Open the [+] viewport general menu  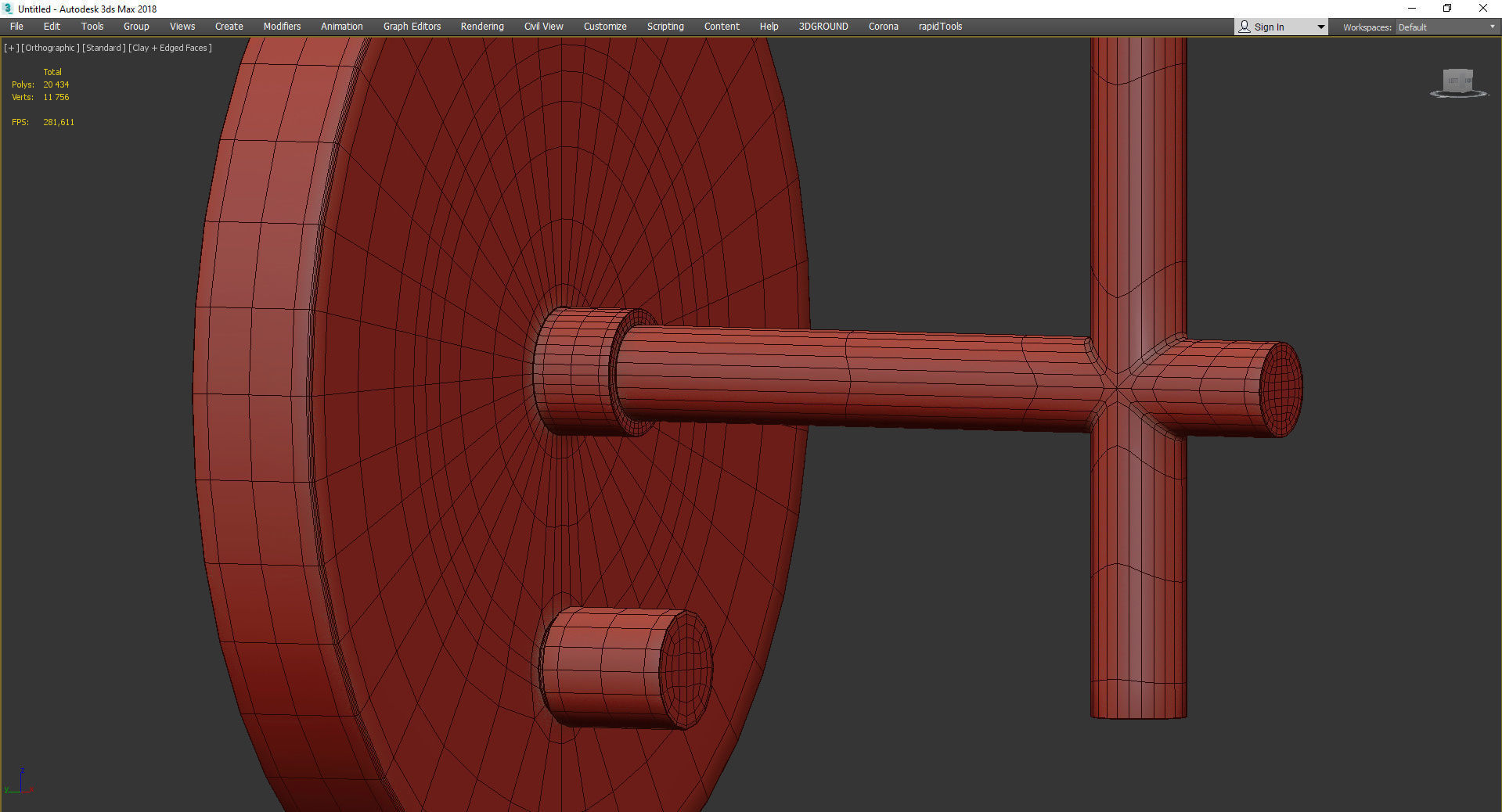click(12, 48)
